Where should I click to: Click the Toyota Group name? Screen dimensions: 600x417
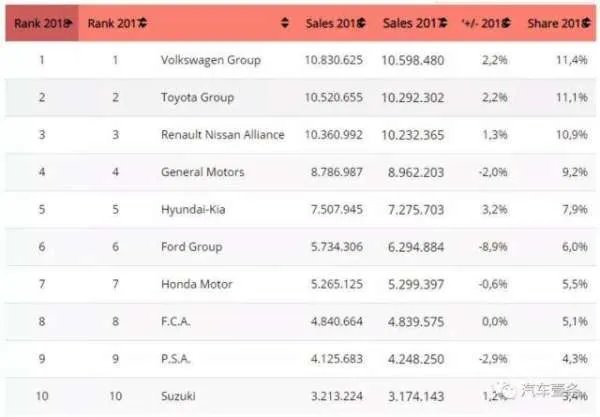pos(197,98)
